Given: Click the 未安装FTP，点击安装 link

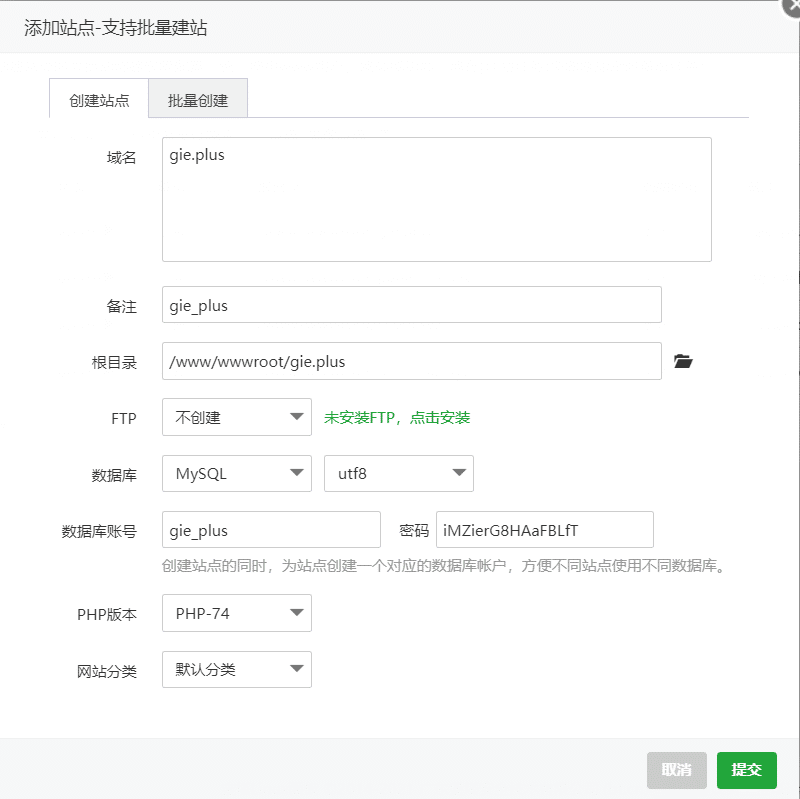Looking at the screenshot, I should tap(397, 417).
